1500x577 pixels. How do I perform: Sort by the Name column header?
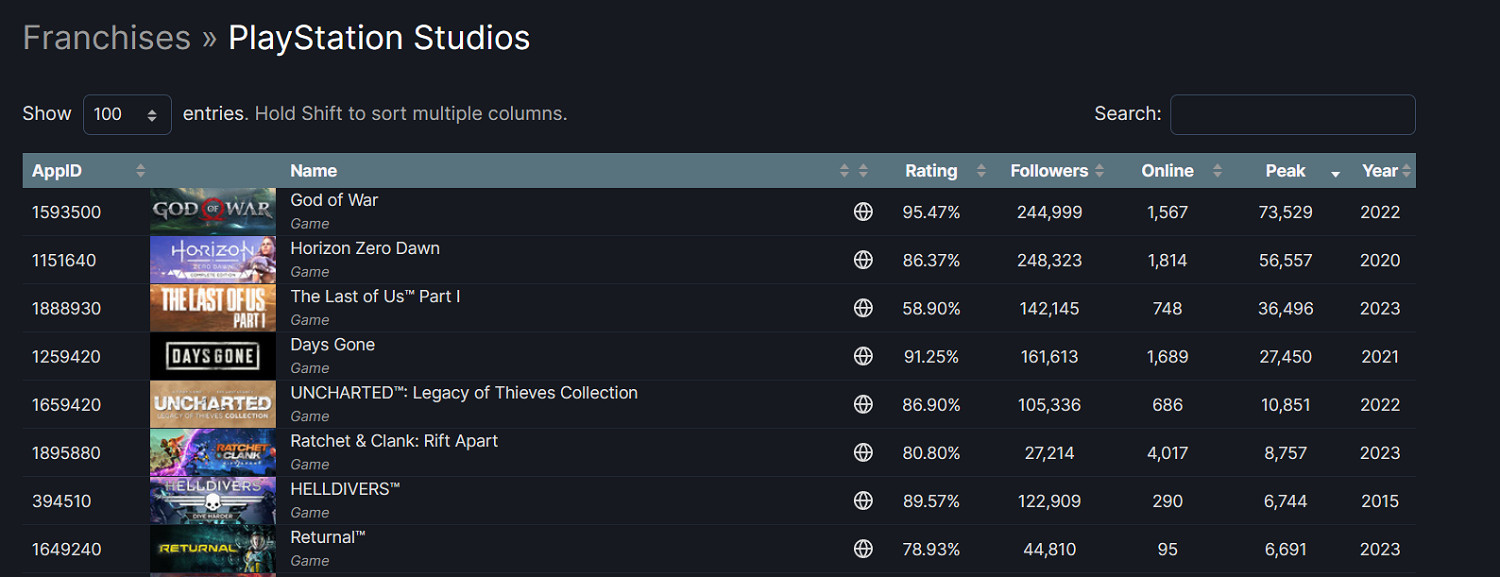coord(314,171)
